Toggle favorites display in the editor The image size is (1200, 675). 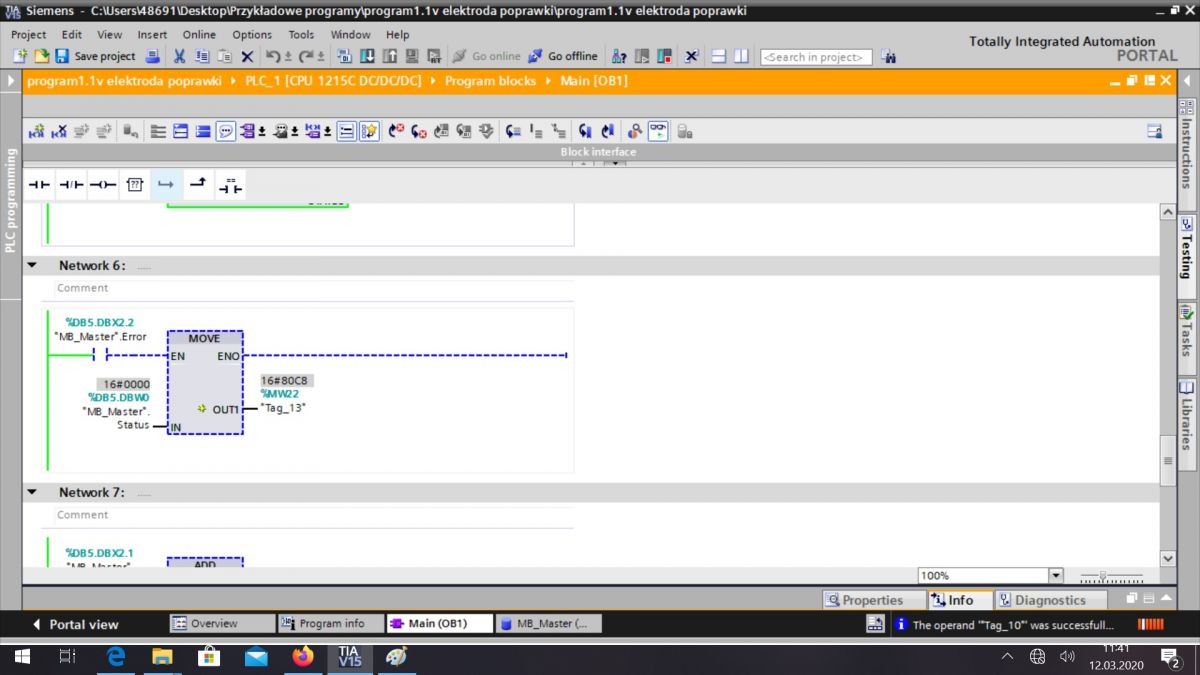pos(369,131)
